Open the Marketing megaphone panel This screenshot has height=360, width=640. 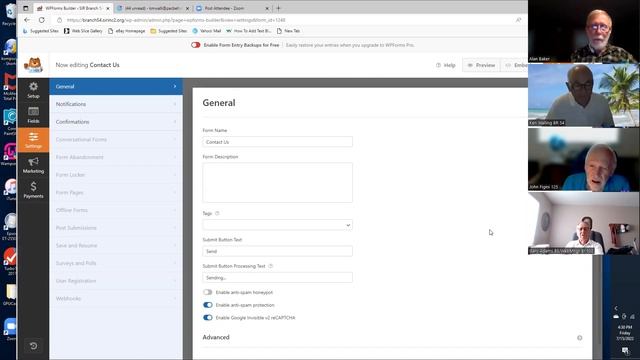click(x=33, y=165)
